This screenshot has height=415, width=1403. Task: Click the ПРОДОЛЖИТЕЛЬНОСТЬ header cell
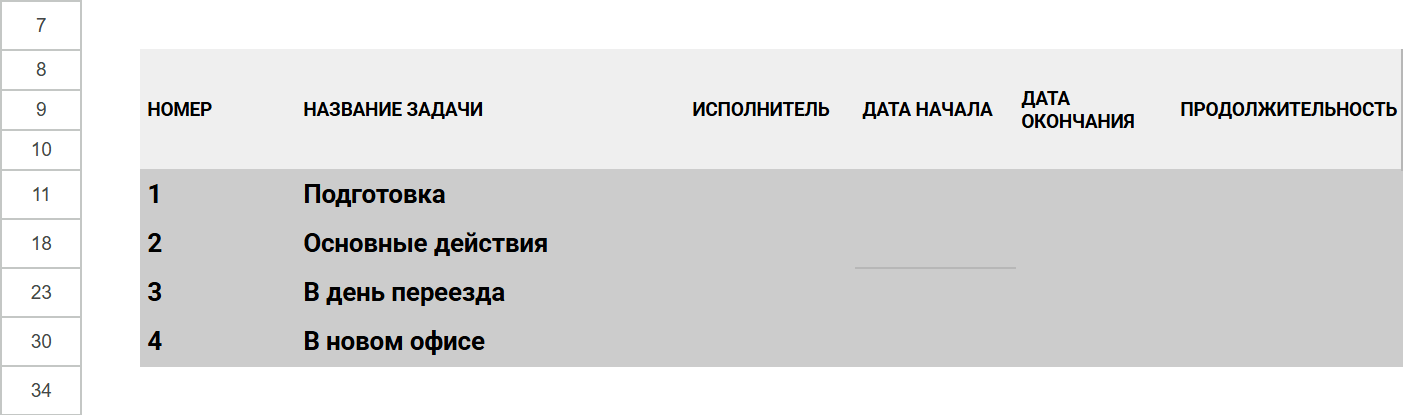1288,110
